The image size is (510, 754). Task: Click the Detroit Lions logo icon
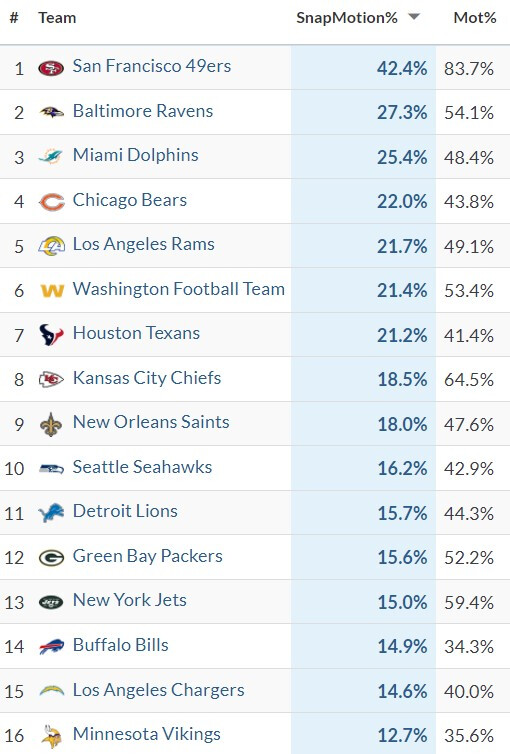(51, 513)
